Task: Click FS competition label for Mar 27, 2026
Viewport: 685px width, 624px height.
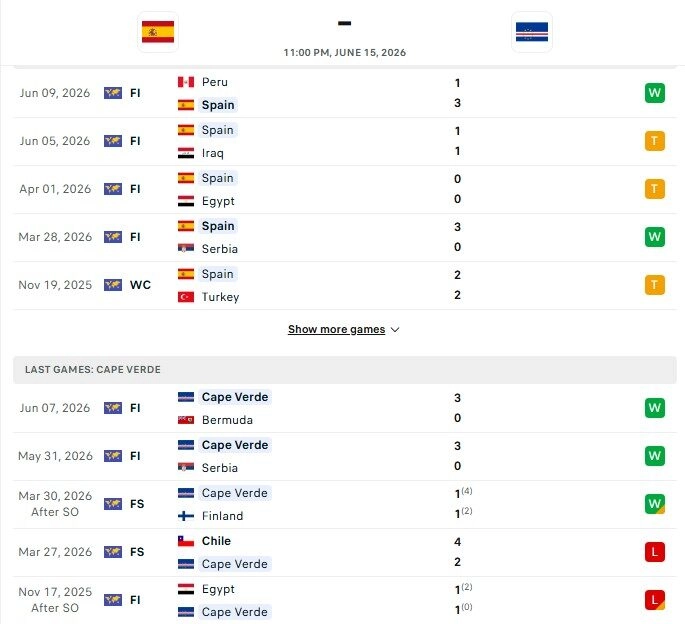Action: point(137,552)
